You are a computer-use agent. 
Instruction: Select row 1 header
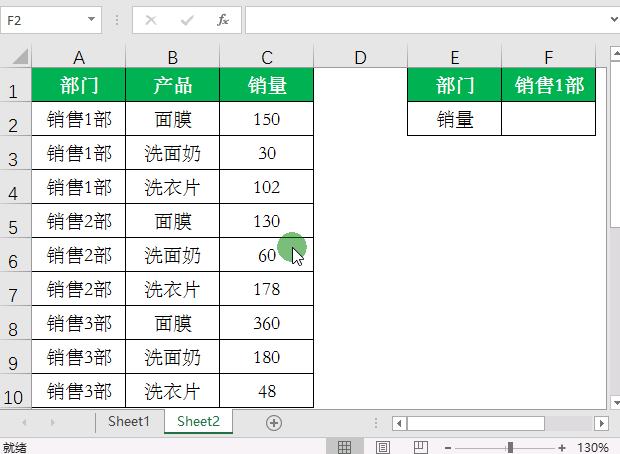click(15, 85)
